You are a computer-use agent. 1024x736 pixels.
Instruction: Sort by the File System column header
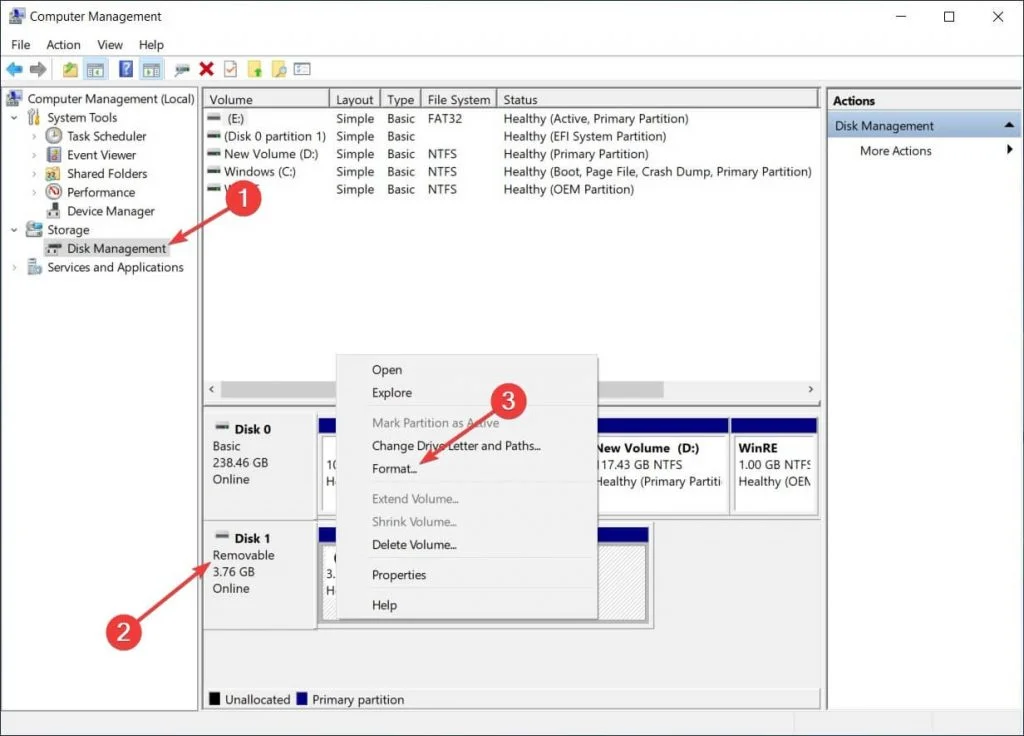[x=458, y=99]
